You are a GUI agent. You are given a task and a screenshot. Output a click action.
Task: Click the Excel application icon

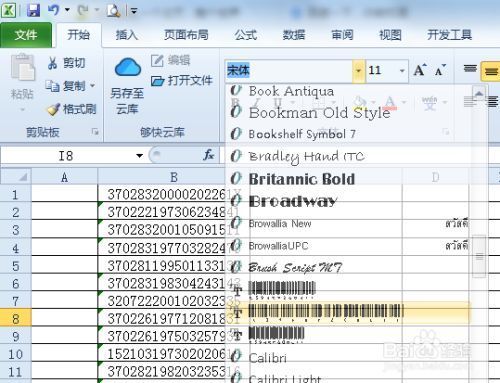(x=8, y=10)
